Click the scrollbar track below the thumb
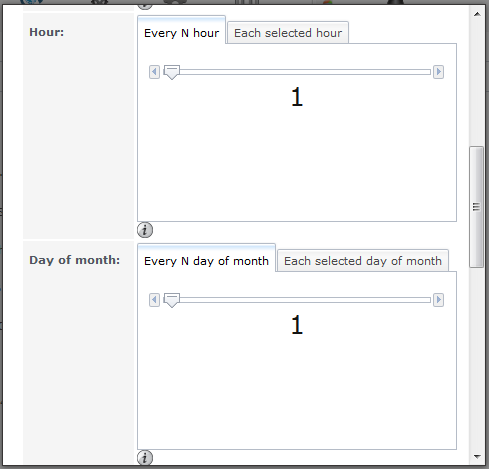489x469 pixels. (477, 358)
